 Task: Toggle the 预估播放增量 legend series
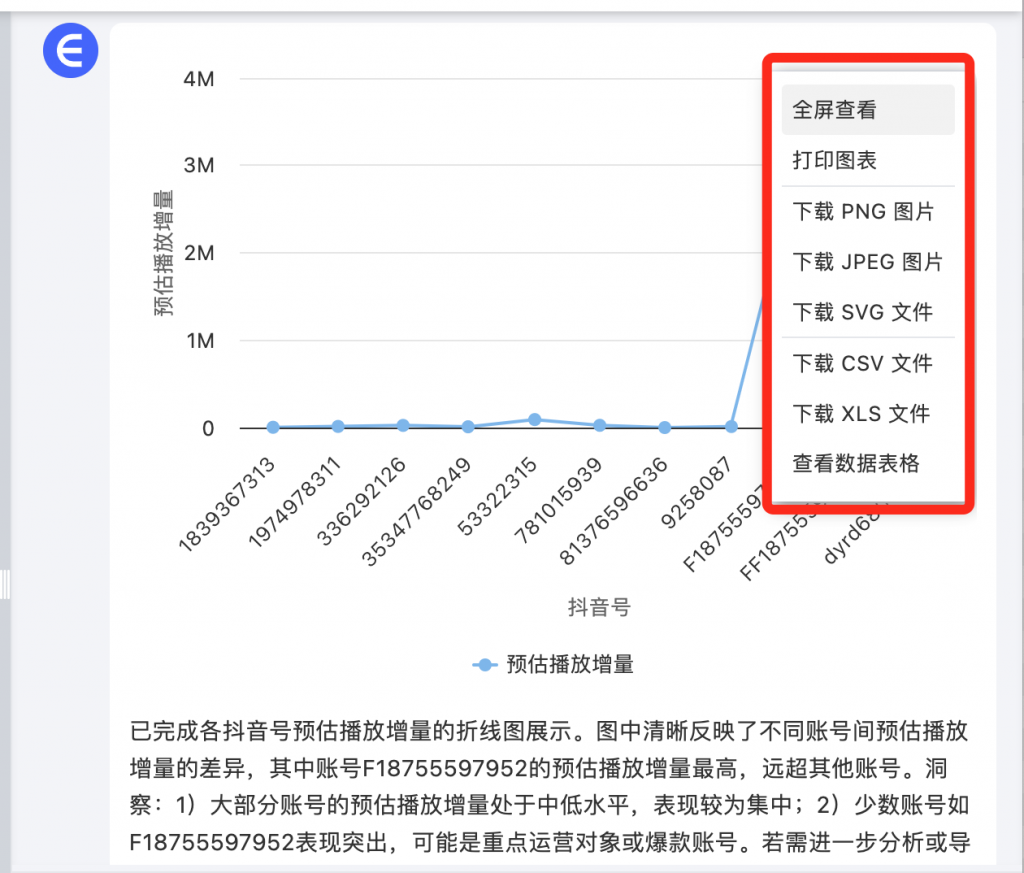(x=552, y=664)
